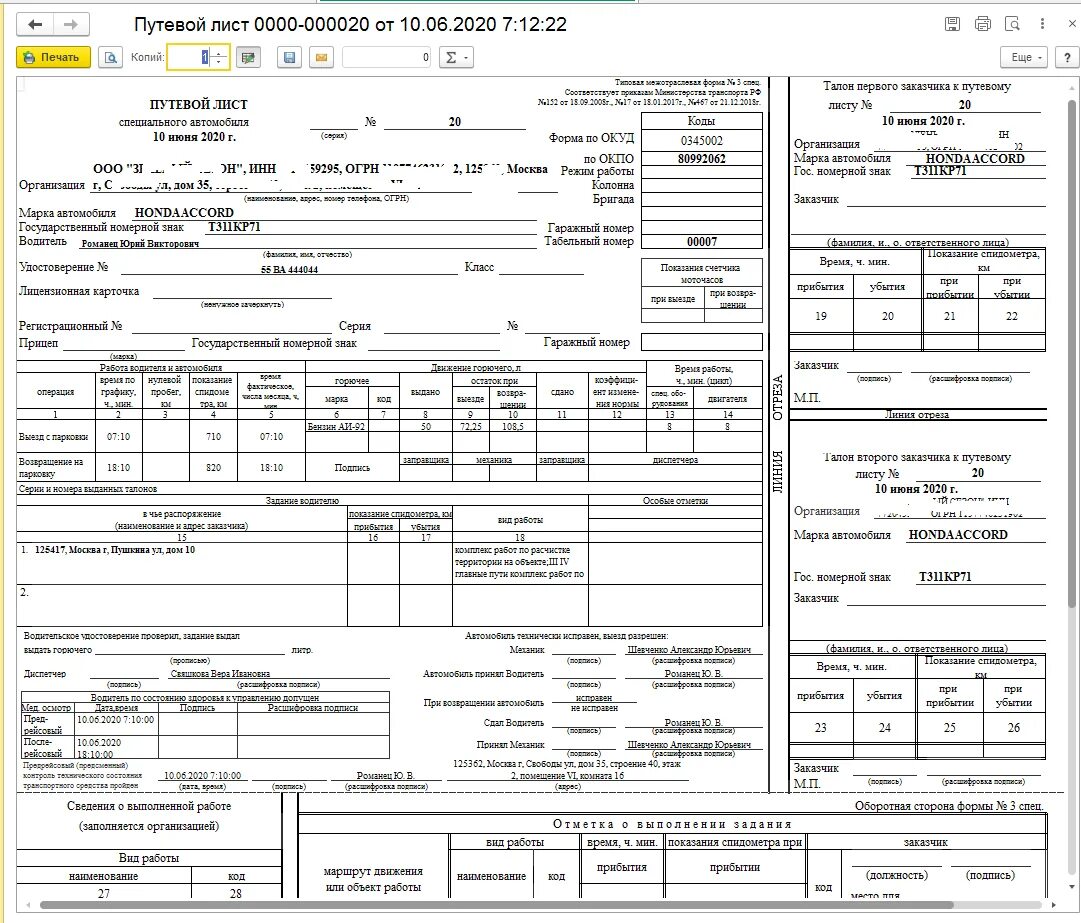Select cell 19 in first talon table
The height and width of the screenshot is (923, 1081).
click(x=820, y=316)
